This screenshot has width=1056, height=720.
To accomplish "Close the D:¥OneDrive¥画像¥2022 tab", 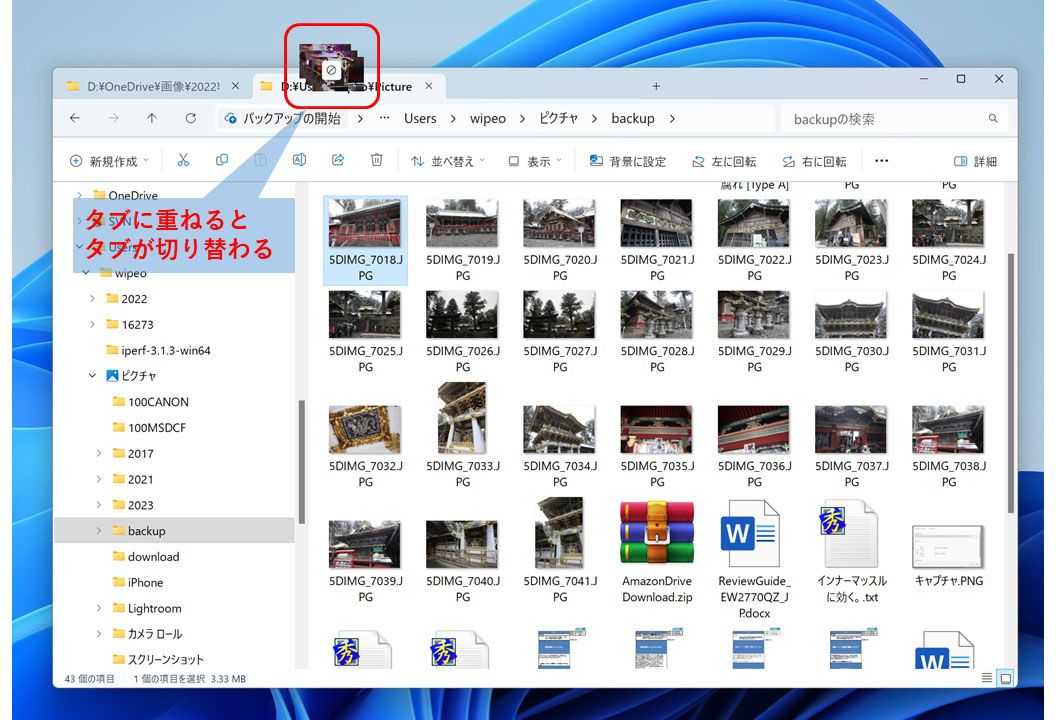I will click(235, 86).
